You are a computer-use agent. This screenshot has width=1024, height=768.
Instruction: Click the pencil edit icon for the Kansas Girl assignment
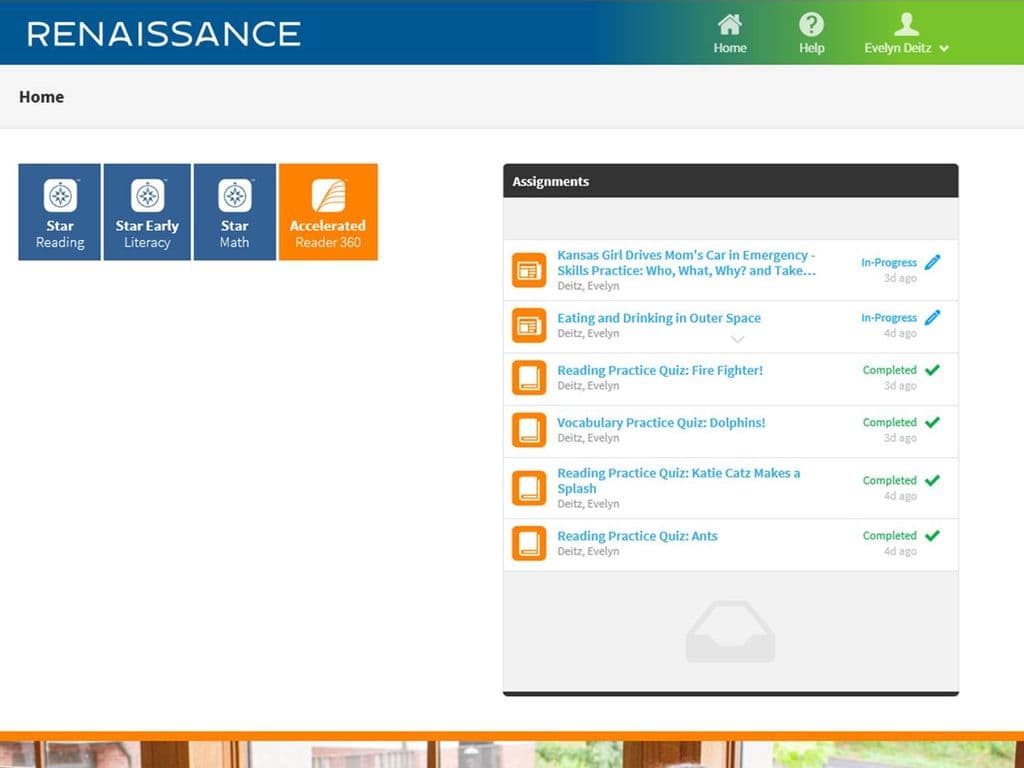pos(932,261)
